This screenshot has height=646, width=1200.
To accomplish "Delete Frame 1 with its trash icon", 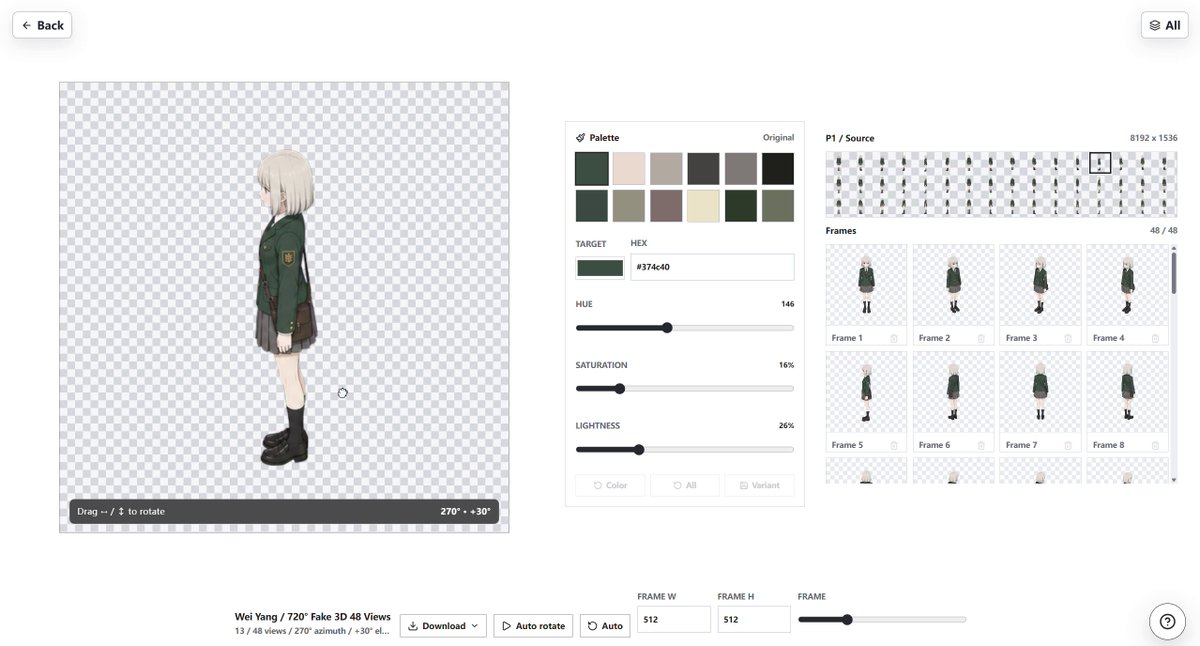I will [x=894, y=338].
